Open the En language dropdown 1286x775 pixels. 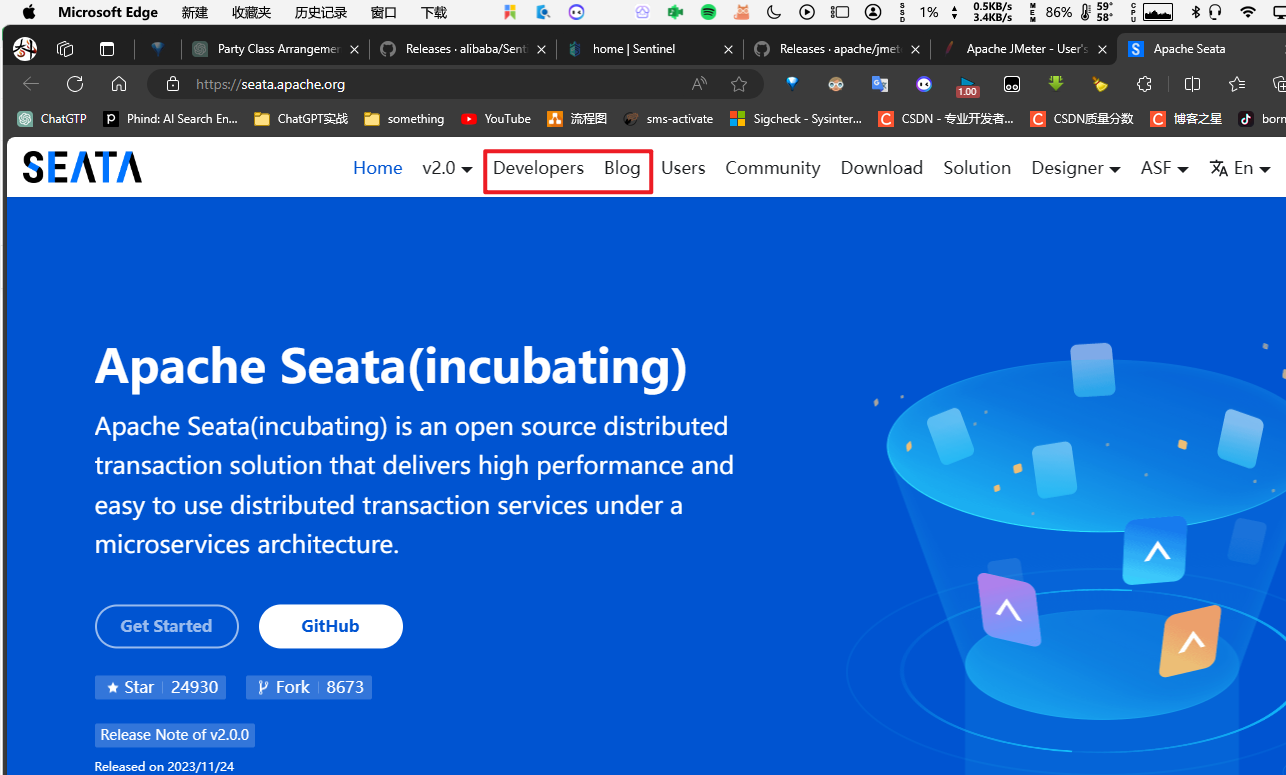1240,168
